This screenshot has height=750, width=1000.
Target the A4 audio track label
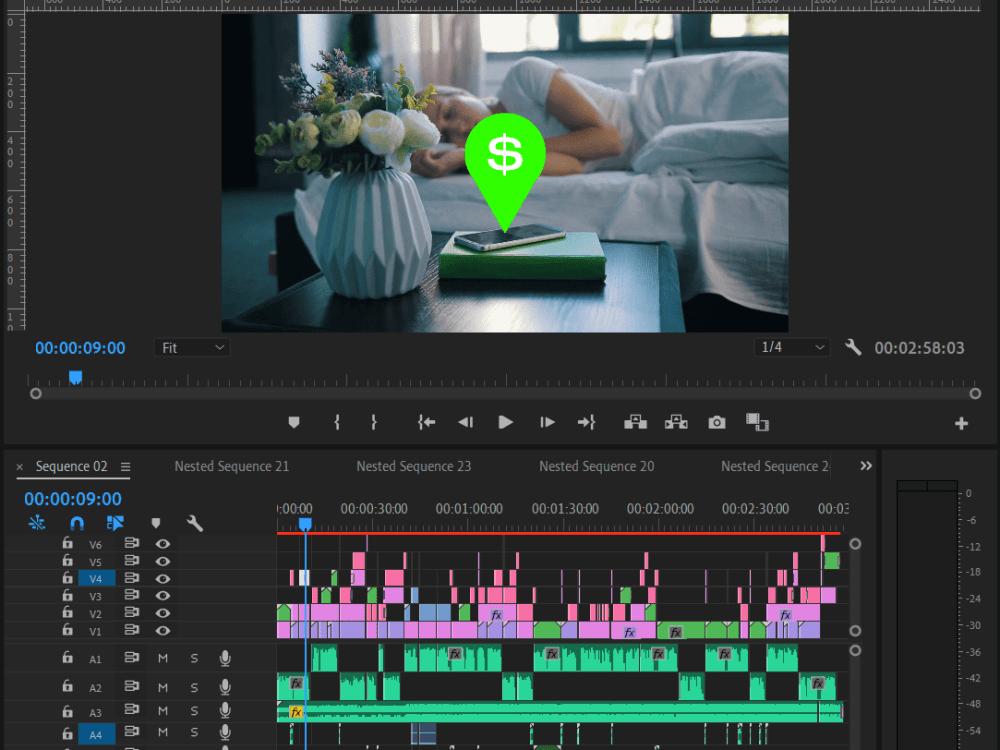(x=96, y=734)
